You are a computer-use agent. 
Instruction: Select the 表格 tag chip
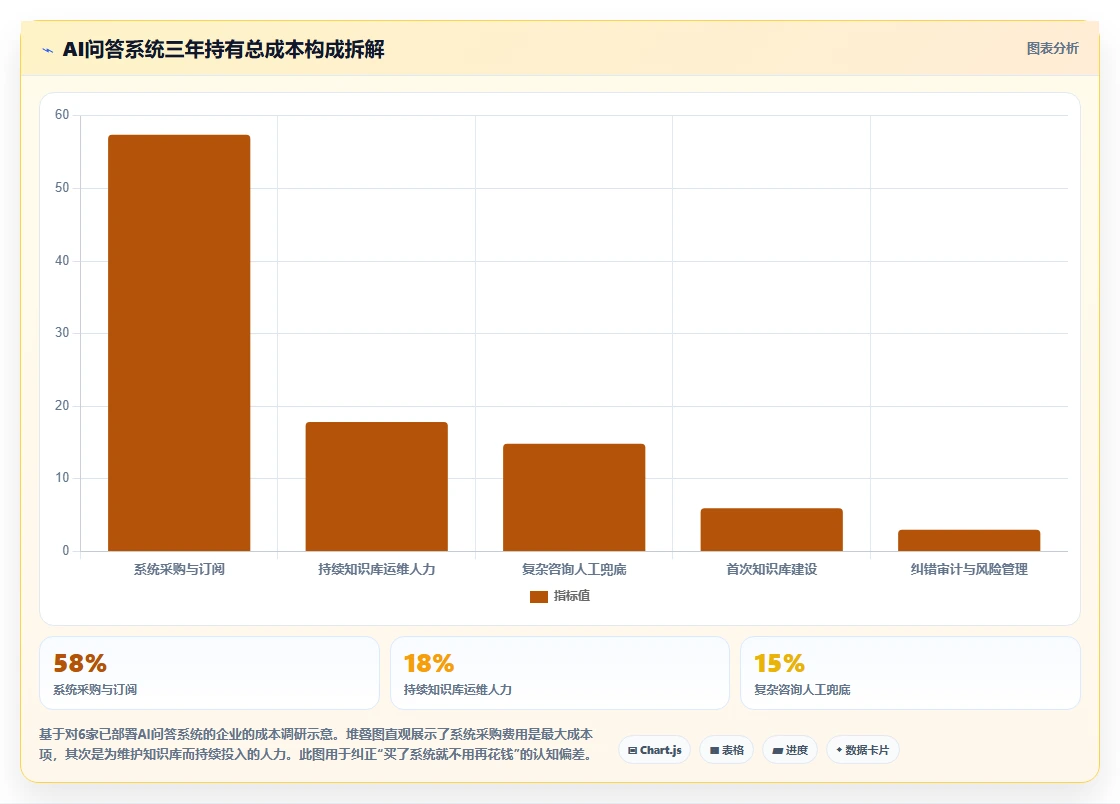click(726, 750)
